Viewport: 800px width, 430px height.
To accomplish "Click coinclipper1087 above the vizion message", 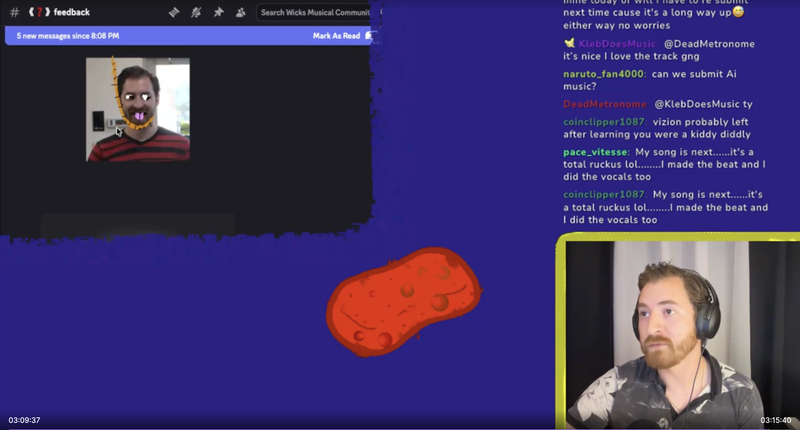I will coord(604,122).
